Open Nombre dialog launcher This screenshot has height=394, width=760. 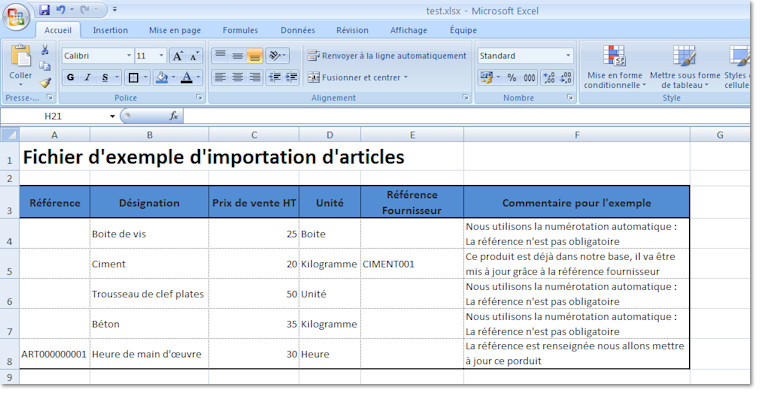[570, 97]
